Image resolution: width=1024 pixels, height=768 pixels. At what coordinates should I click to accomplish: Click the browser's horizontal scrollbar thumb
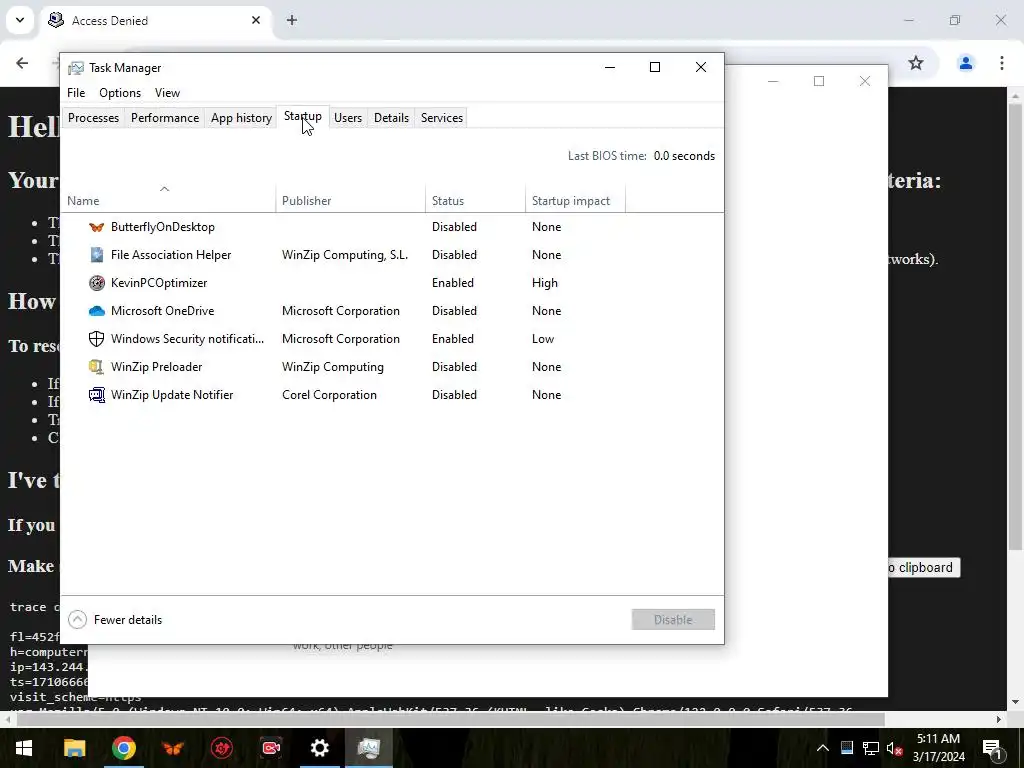pos(451,719)
